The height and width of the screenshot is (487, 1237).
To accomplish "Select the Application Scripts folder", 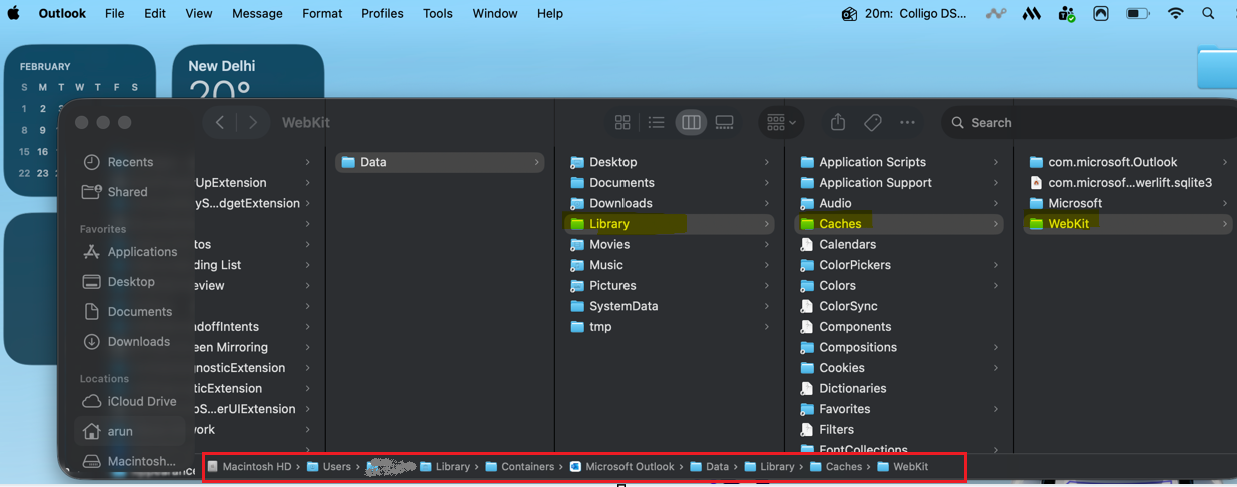I will (x=899, y=162).
